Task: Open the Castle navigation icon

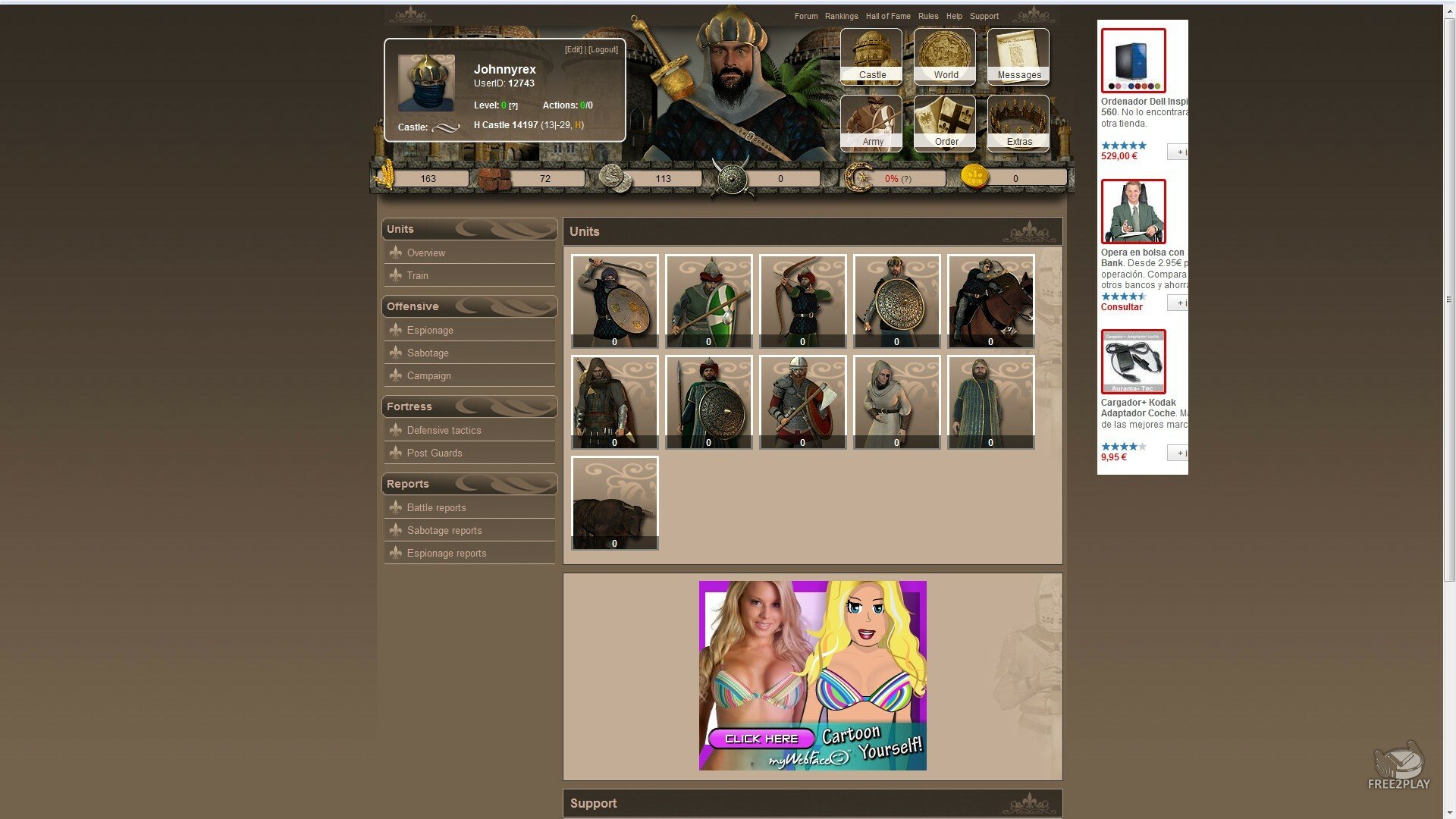Action: [871, 56]
